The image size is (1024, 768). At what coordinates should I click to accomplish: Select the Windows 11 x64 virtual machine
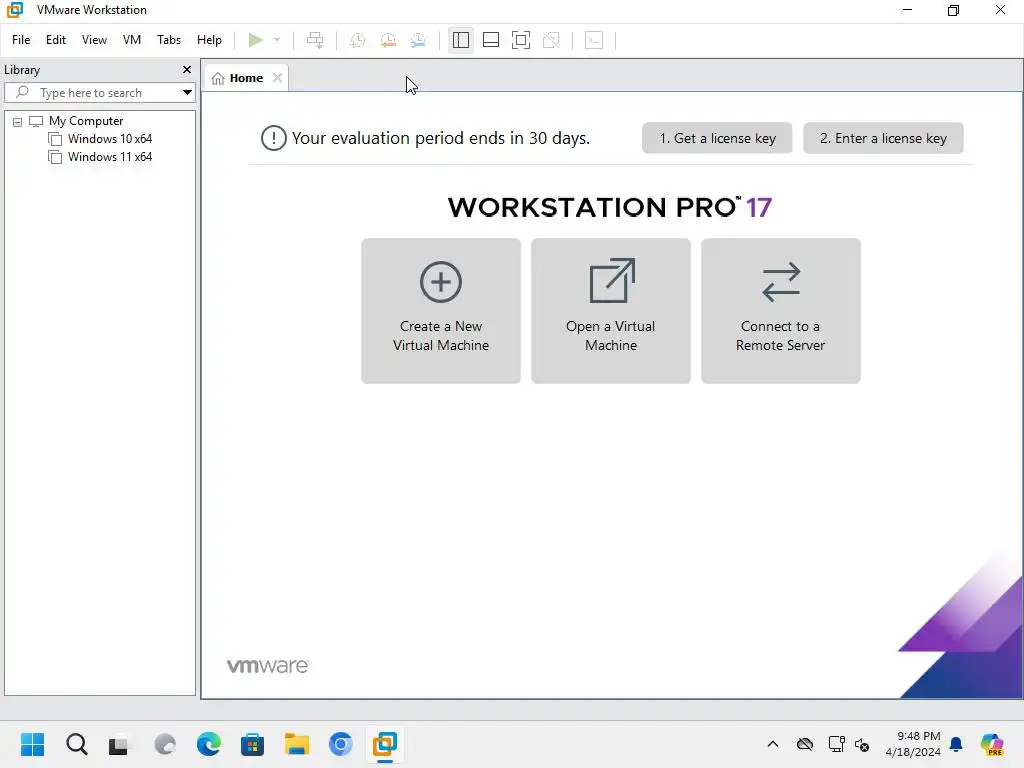[x=110, y=157]
